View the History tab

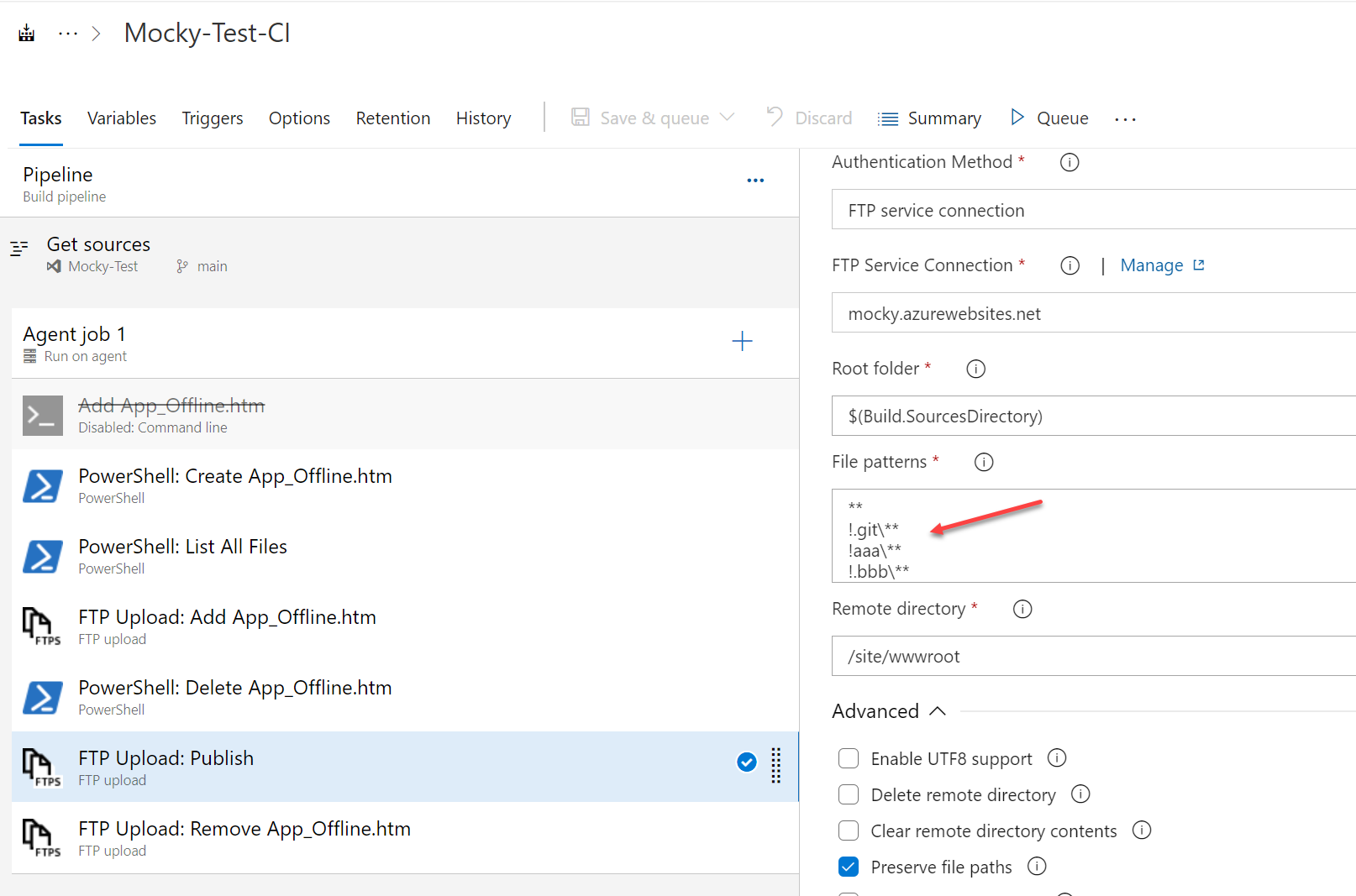(x=483, y=118)
